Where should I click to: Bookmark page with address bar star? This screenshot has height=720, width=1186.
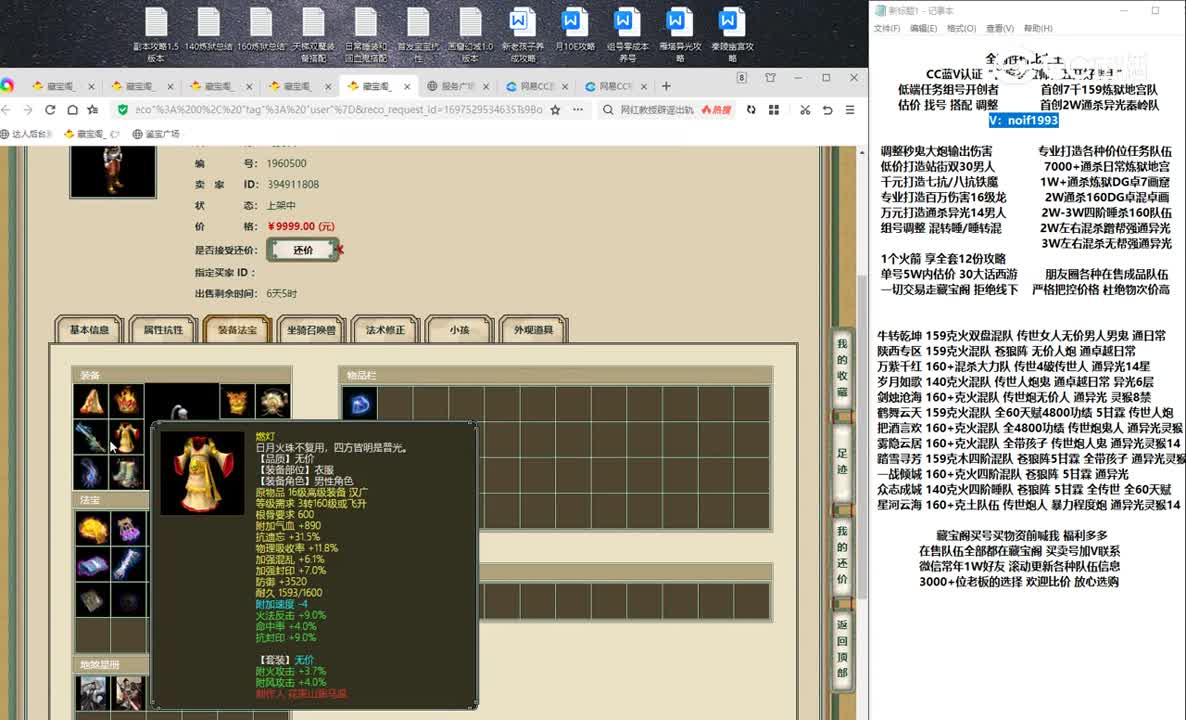pos(555,110)
